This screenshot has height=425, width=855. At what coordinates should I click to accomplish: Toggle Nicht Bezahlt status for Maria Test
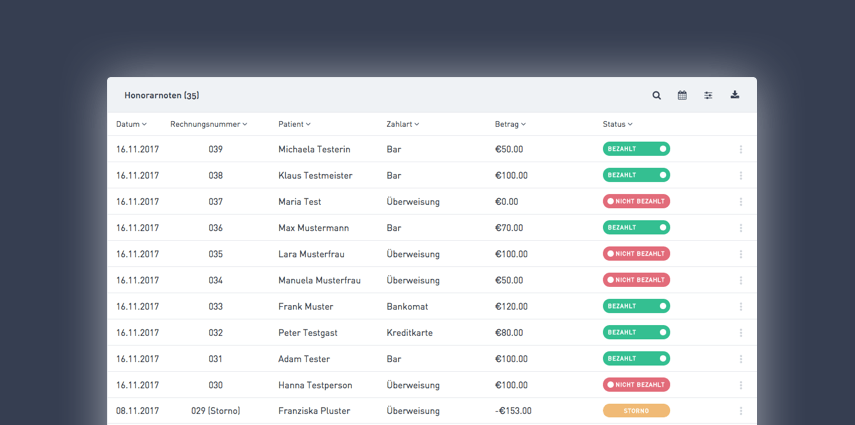pyautogui.click(x=636, y=201)
